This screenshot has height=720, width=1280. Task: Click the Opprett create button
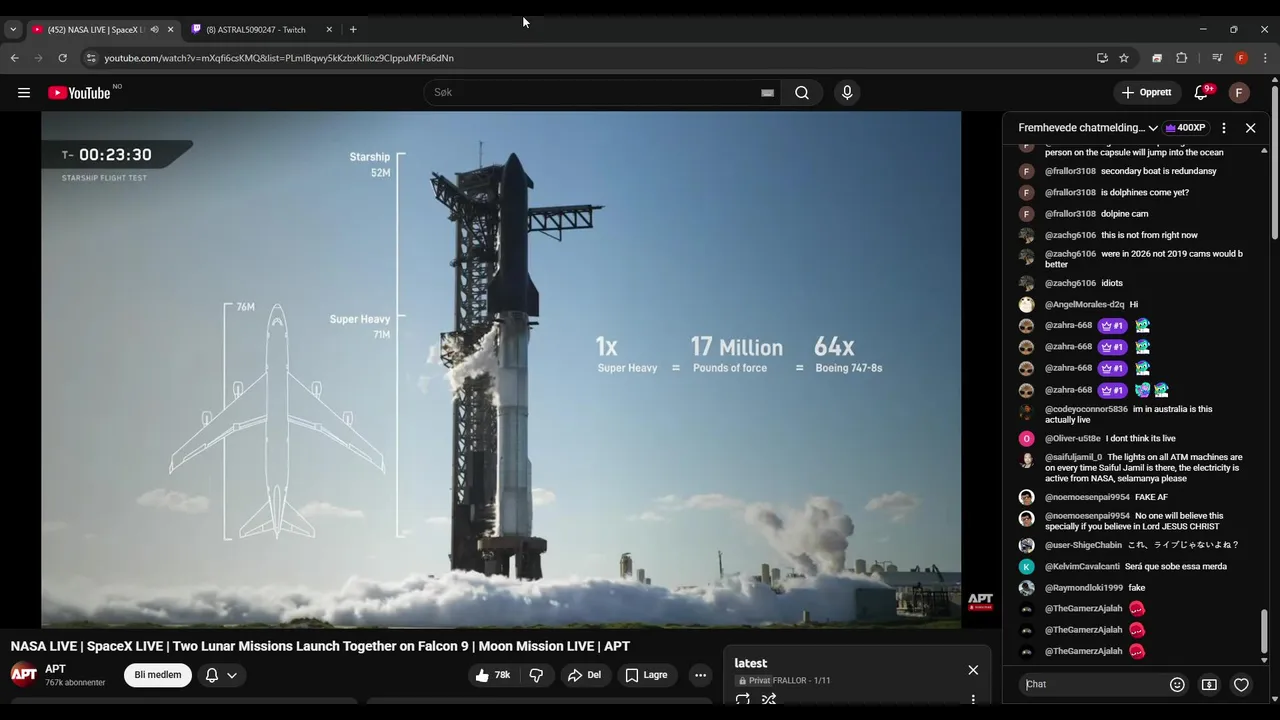coord(1147,93)
